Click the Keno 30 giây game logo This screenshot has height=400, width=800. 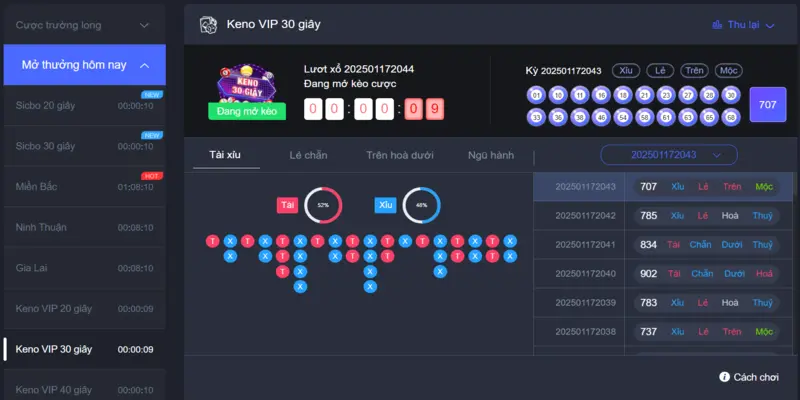coord(246,84)
